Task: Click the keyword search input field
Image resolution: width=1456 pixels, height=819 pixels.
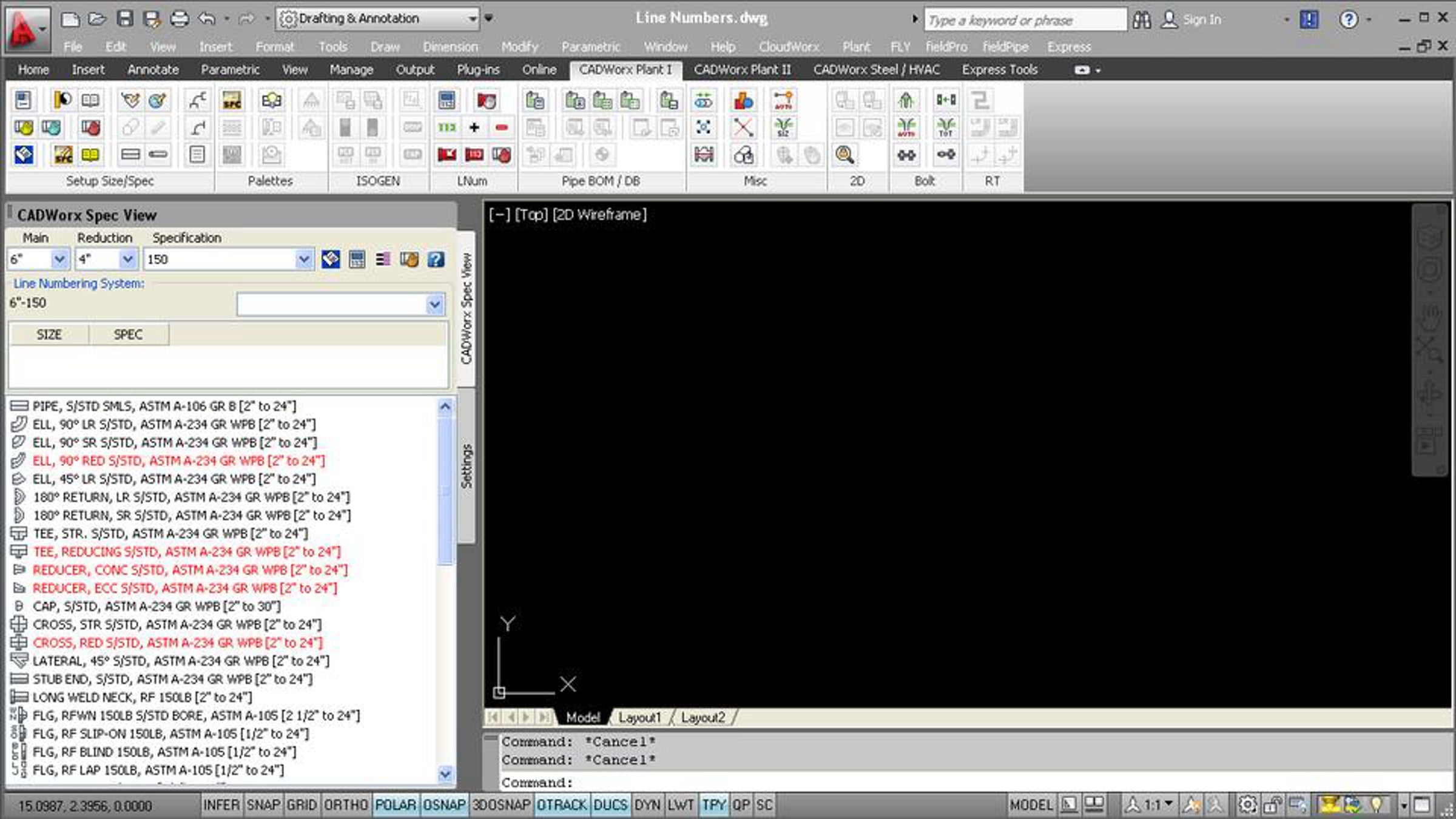Action: click(1024, 20)
